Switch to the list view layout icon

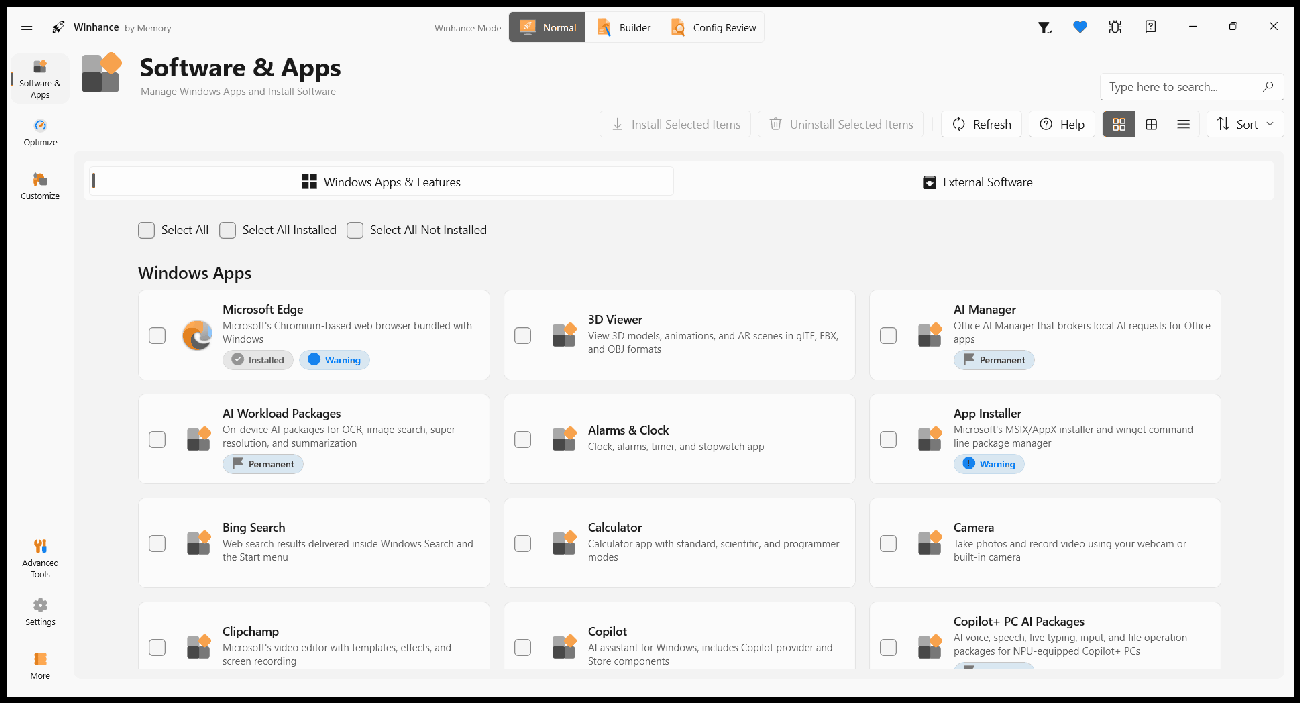pos(1184,124)
